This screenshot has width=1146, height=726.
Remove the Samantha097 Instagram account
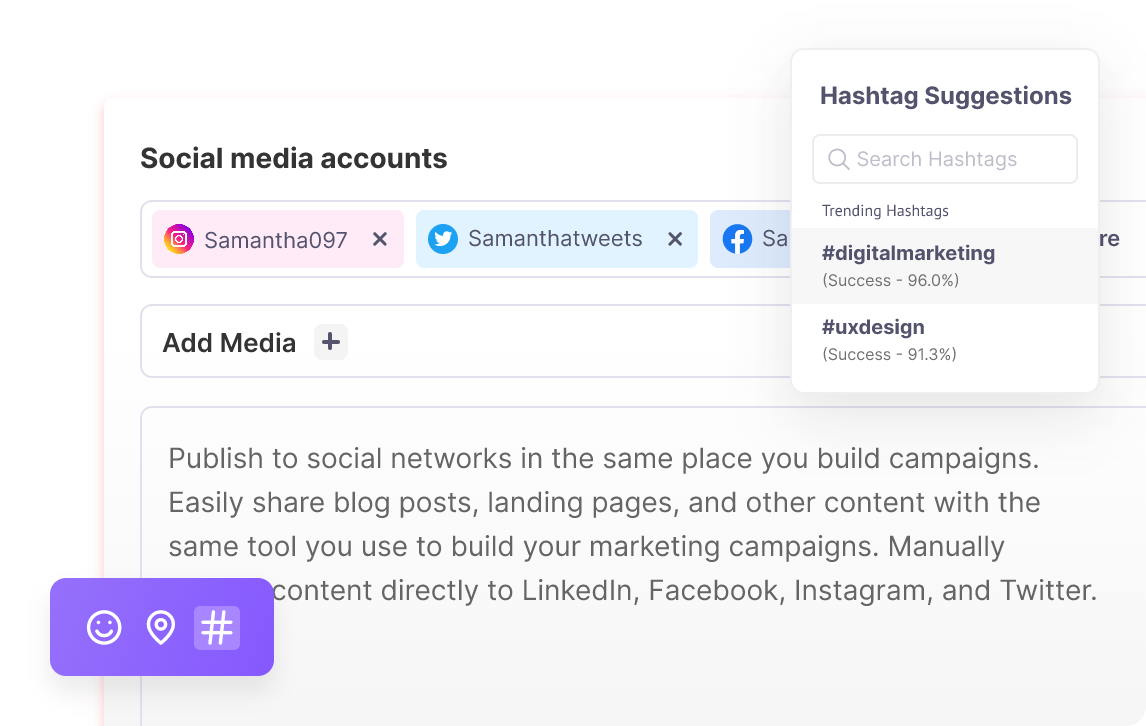[x=379, y=239]
